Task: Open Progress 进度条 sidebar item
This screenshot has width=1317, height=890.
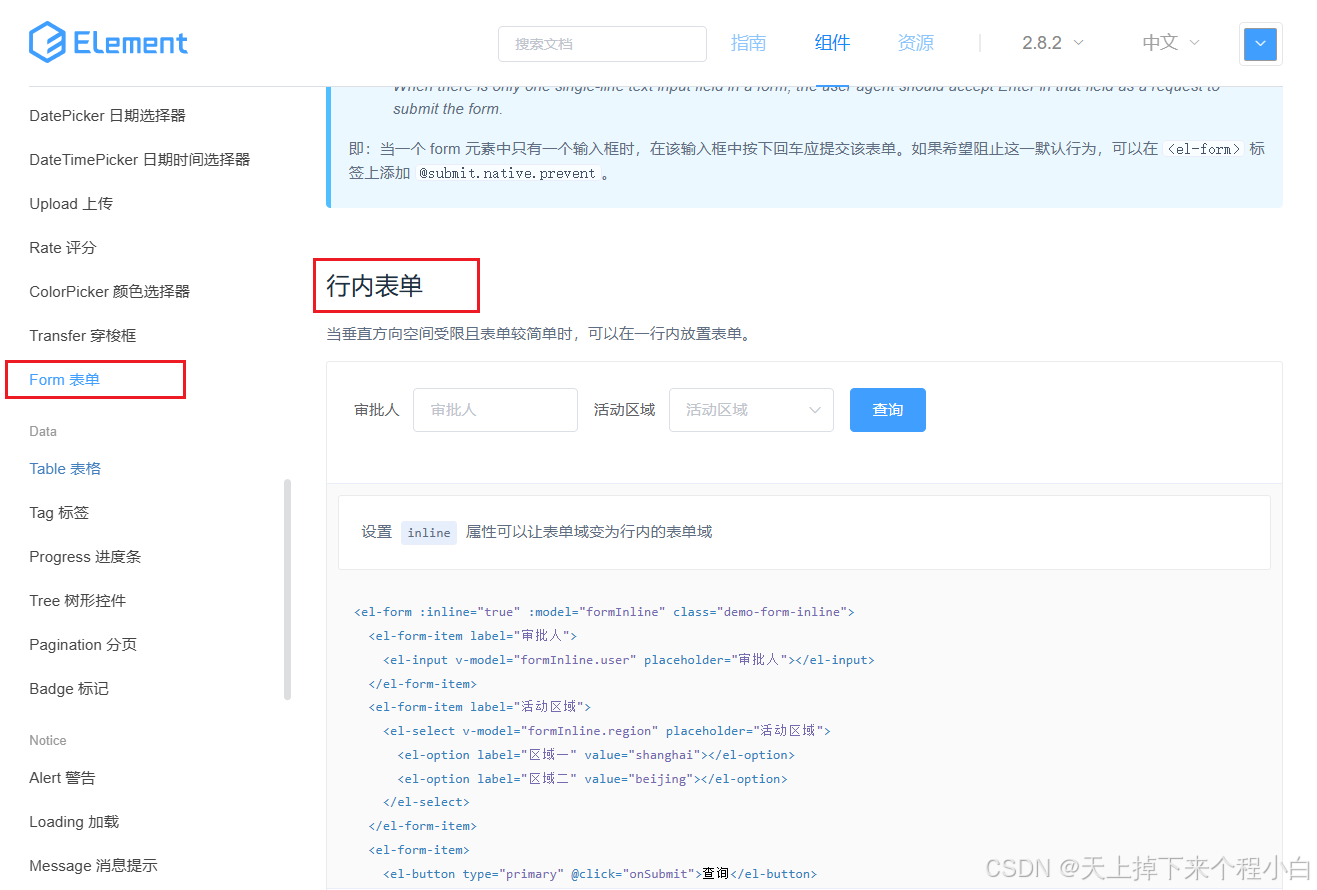Action: point(85,557)
